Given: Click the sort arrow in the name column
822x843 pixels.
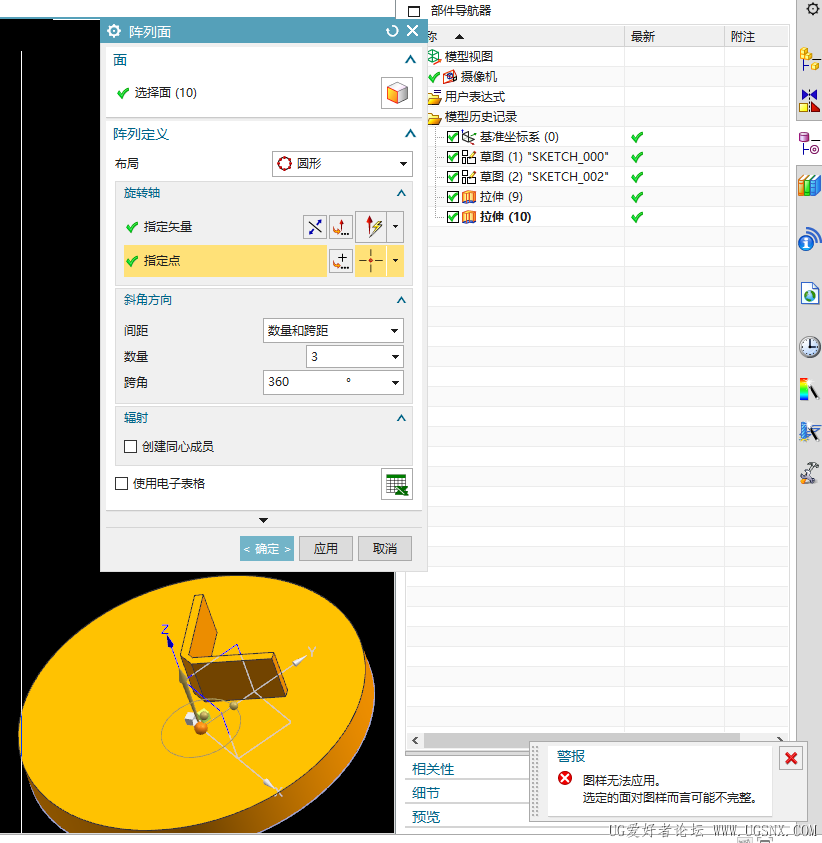Looking at the screenshot, I should tap(459, 37).
